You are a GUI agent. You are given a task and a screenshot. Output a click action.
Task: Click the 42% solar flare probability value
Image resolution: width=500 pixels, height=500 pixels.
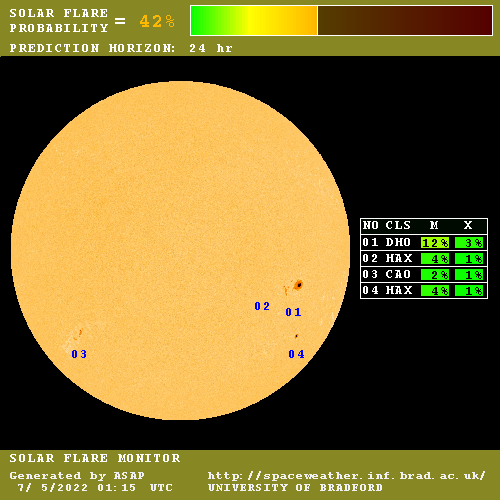tap(157, 21)
